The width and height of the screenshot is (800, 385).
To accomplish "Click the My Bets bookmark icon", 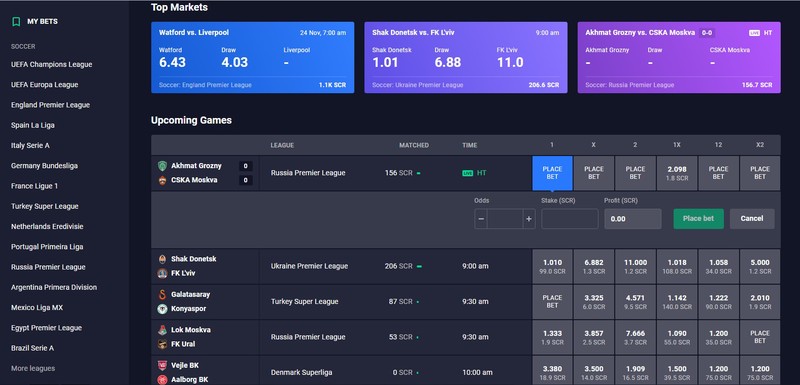I will tap(16, 21).
